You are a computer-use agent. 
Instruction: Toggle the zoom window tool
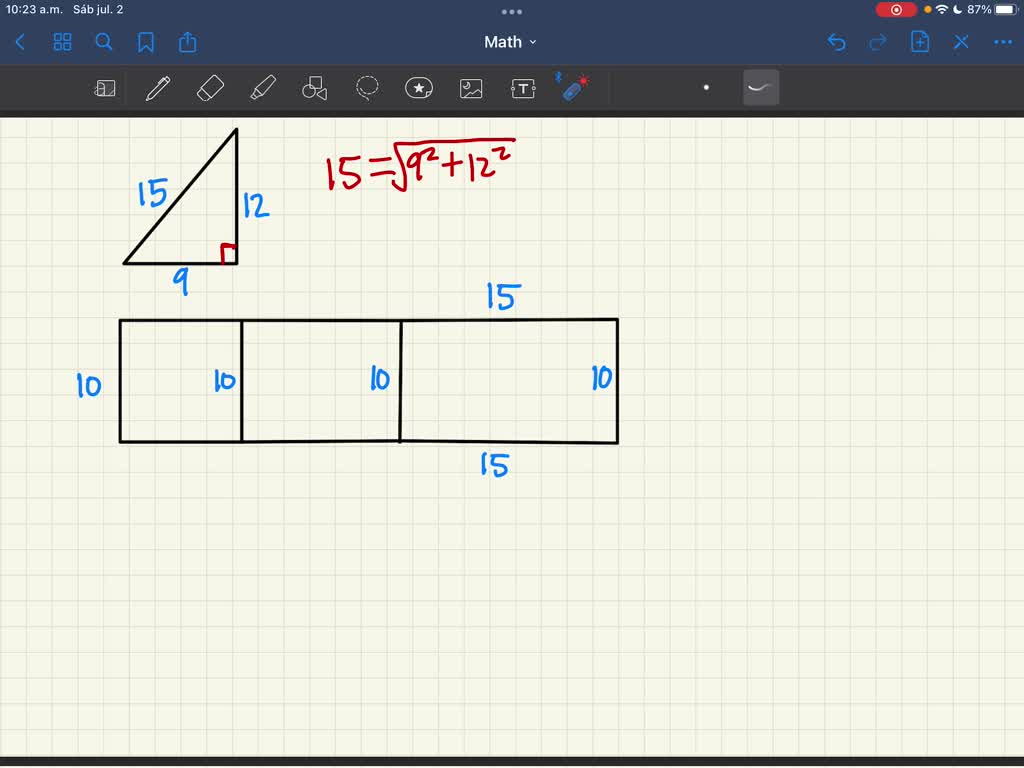[x=105, y=88]
